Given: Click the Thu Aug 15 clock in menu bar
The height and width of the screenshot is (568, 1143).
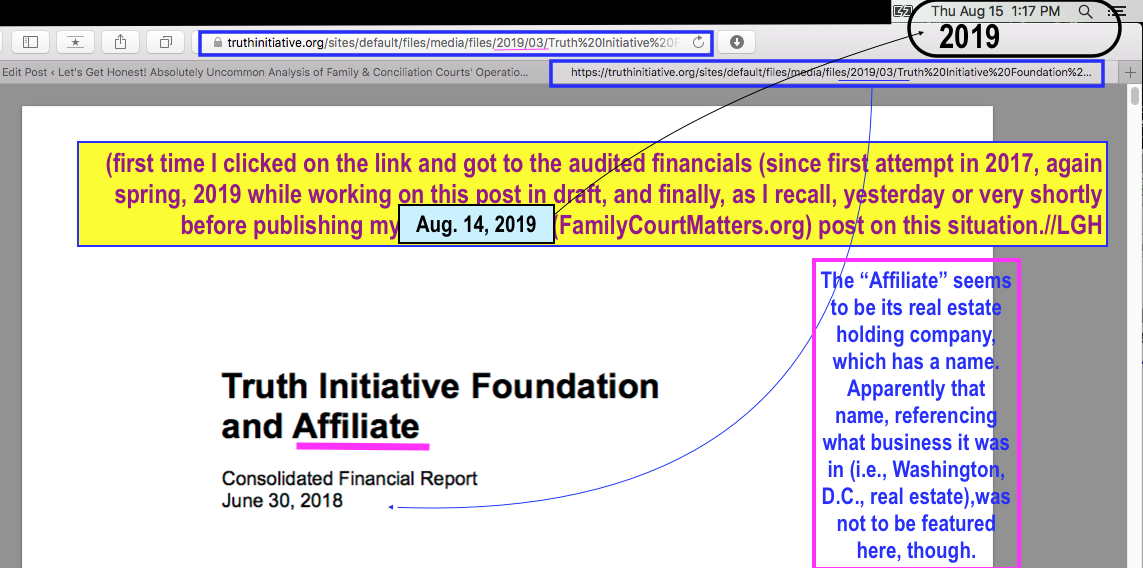Looking at the screenshot, I should click(x=996, y=11).
